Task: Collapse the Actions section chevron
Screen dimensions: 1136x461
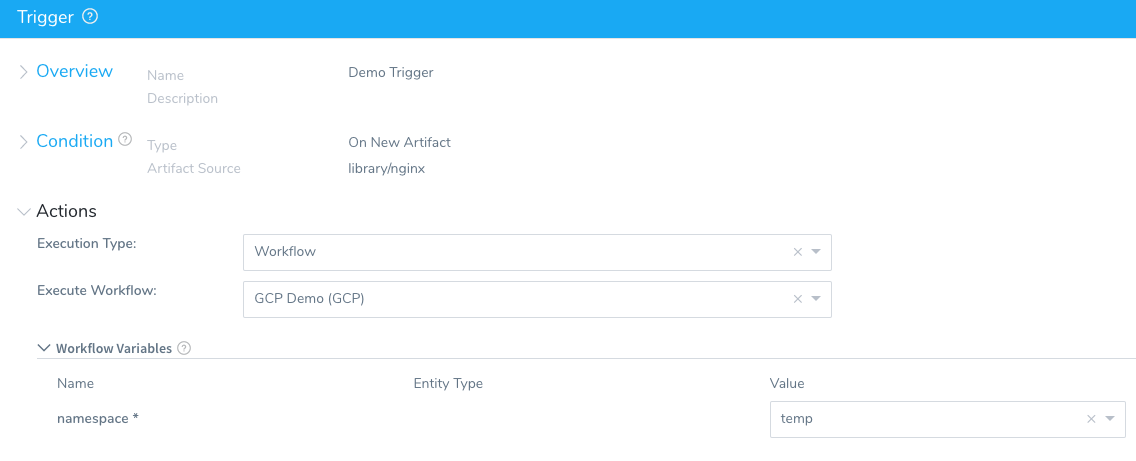Action: click(x=23, y=212)
